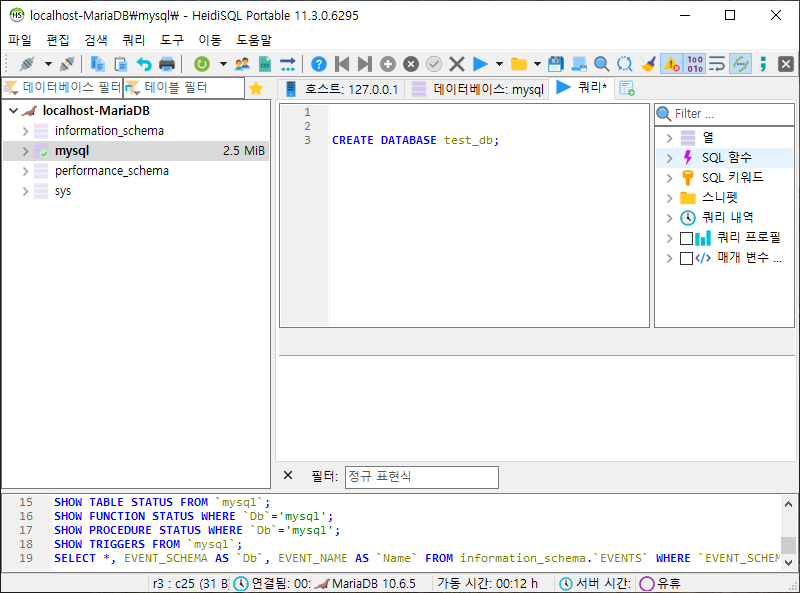Open the 검색 menu
The height and width of the screenshot is (593, 800).
(x=96, y=40)
